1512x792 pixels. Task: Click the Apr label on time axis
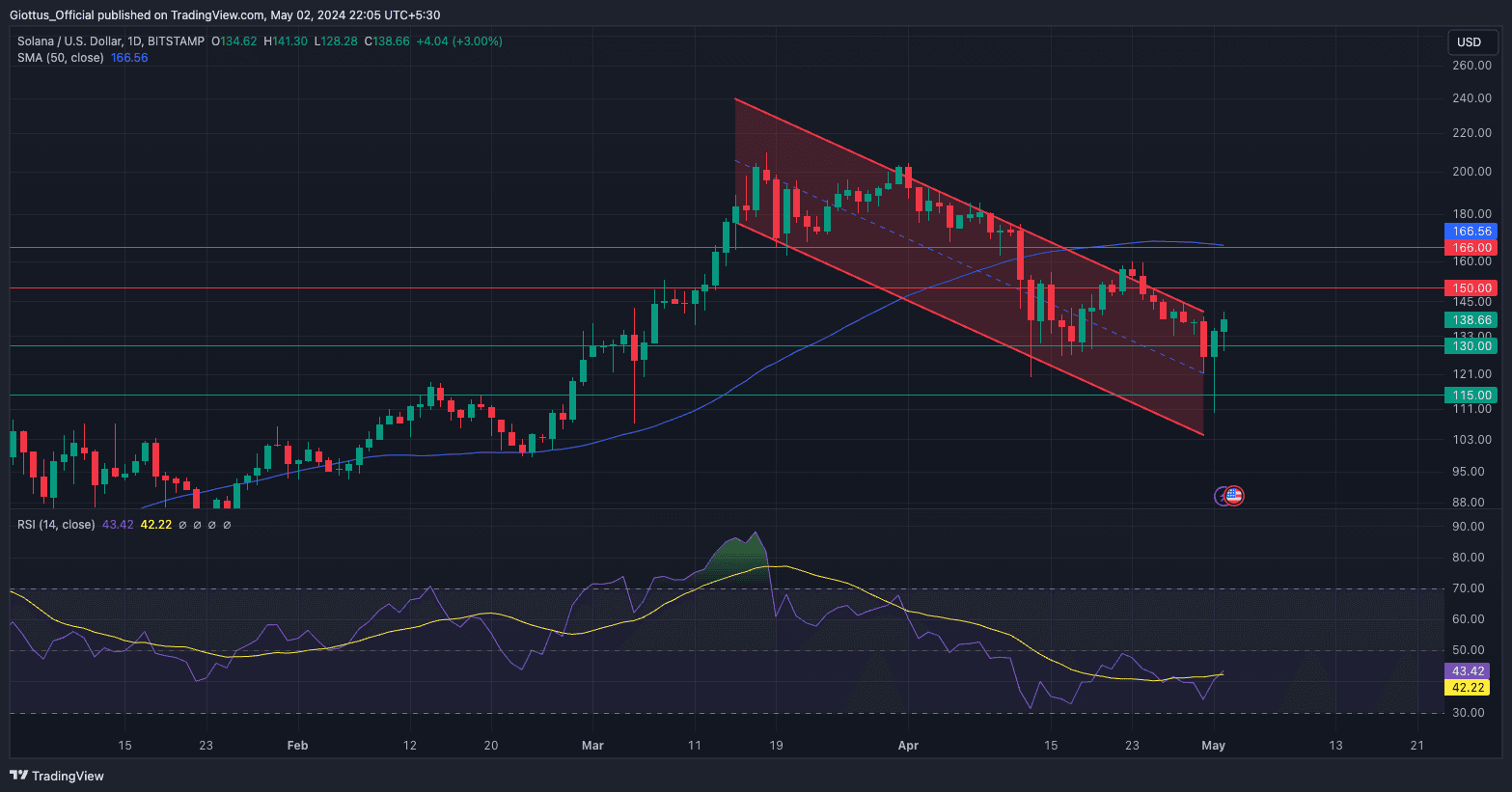(908, 746)
